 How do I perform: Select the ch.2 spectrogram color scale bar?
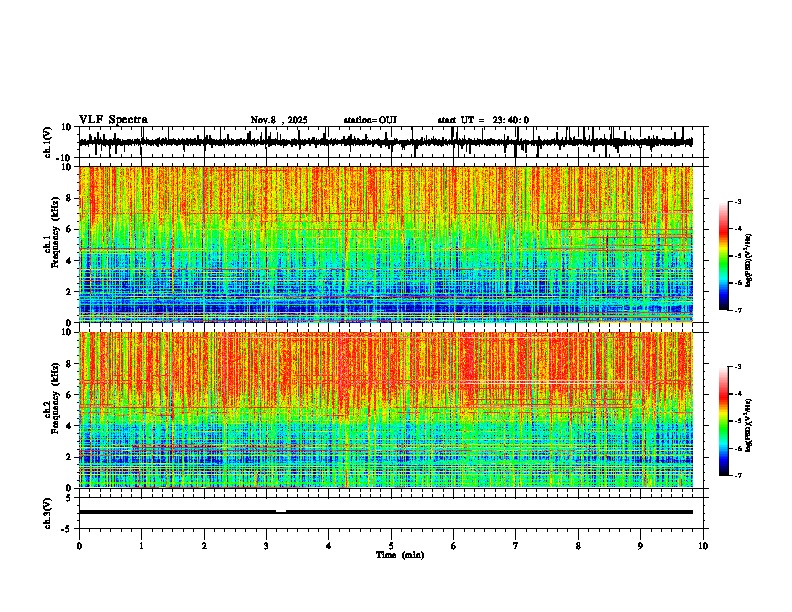(x=723, y=421)
